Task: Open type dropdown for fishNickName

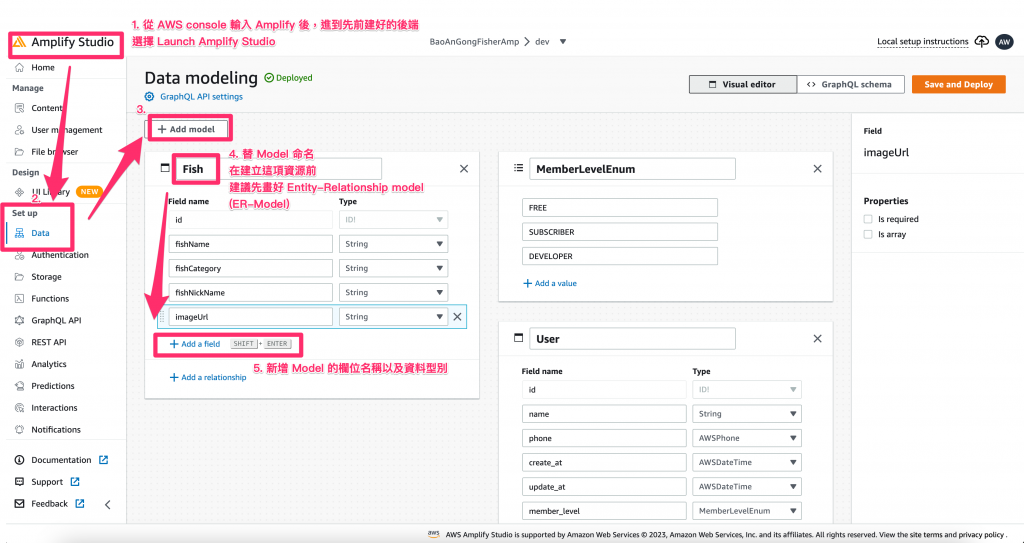Action: tap(393, 292)
